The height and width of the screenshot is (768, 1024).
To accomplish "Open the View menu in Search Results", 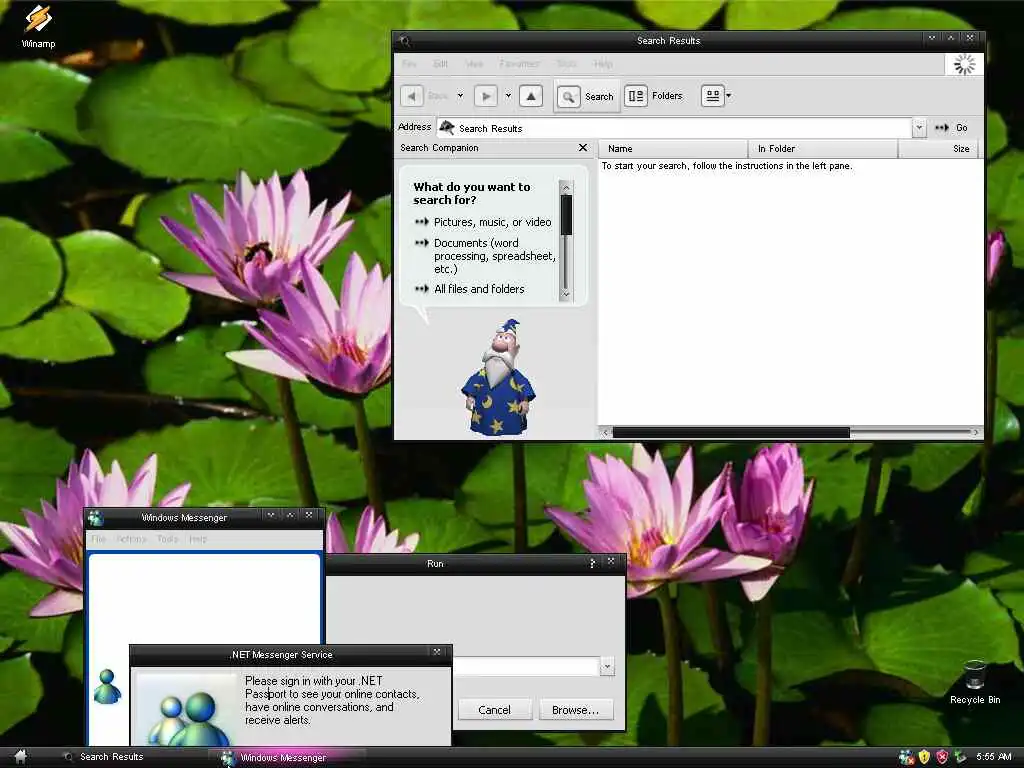I will [474, 64].
